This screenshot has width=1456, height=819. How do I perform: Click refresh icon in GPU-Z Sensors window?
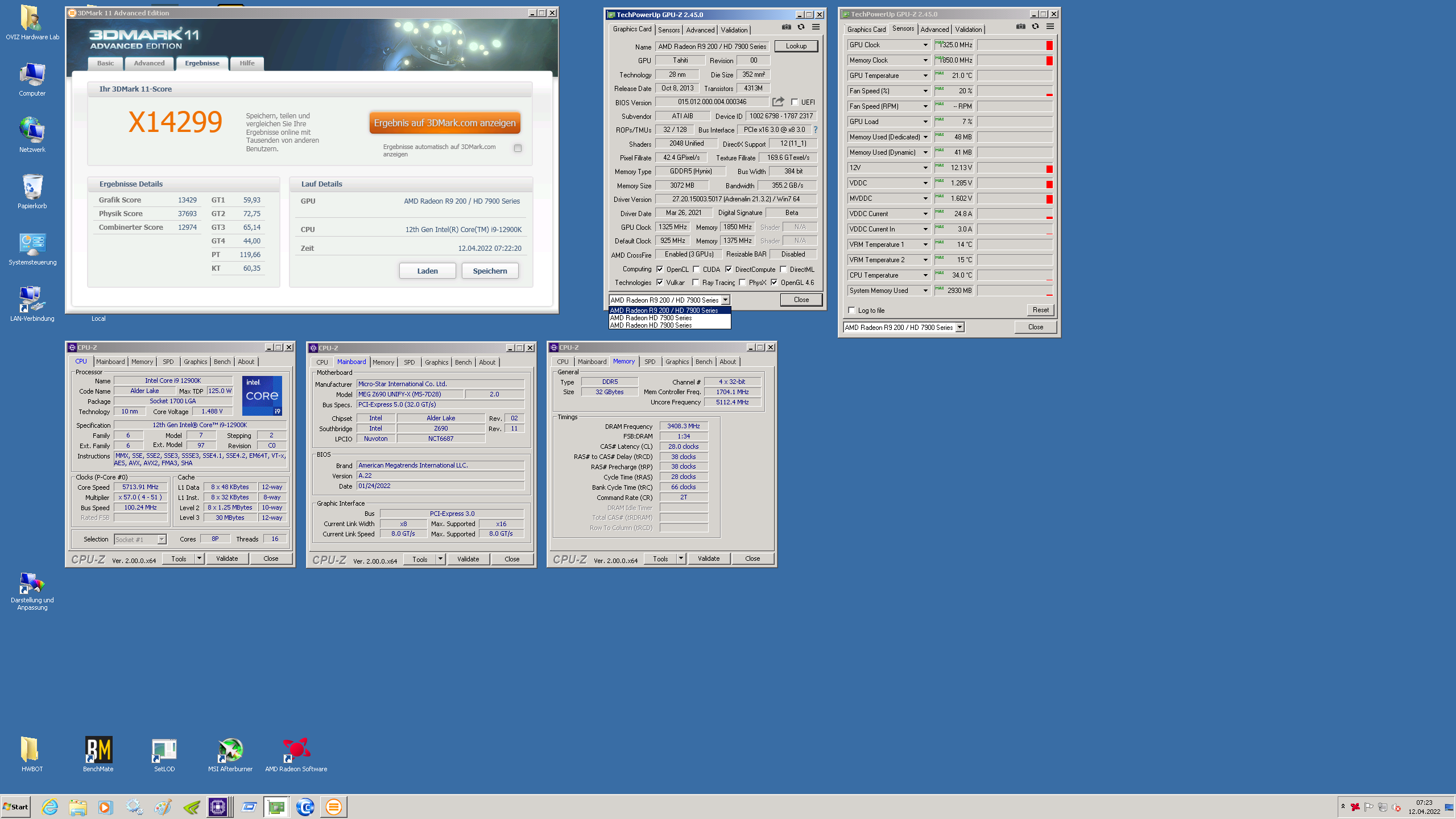[x=1035, y=27]
